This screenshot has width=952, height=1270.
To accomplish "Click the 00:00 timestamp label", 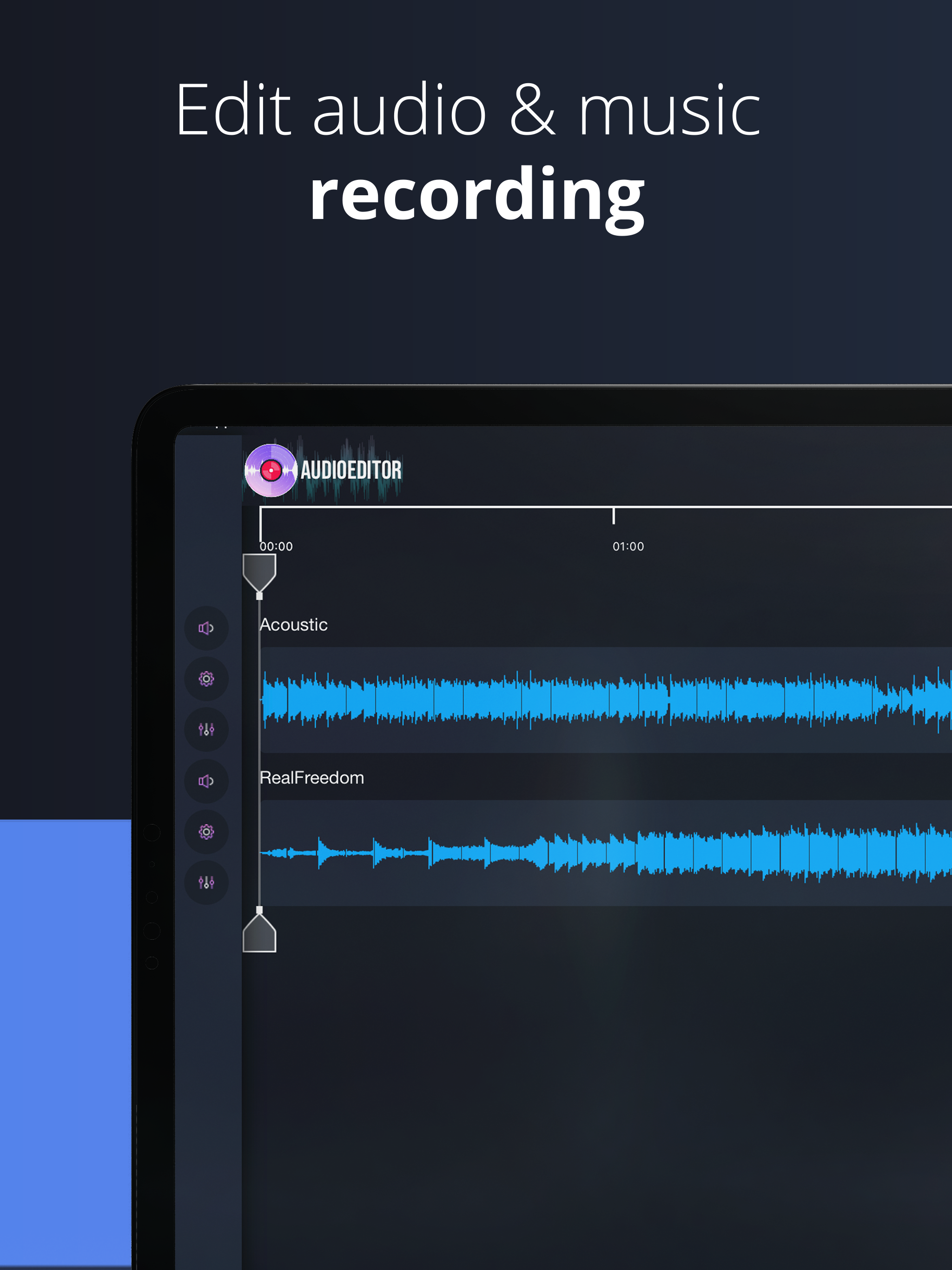I will click(276, 547).
